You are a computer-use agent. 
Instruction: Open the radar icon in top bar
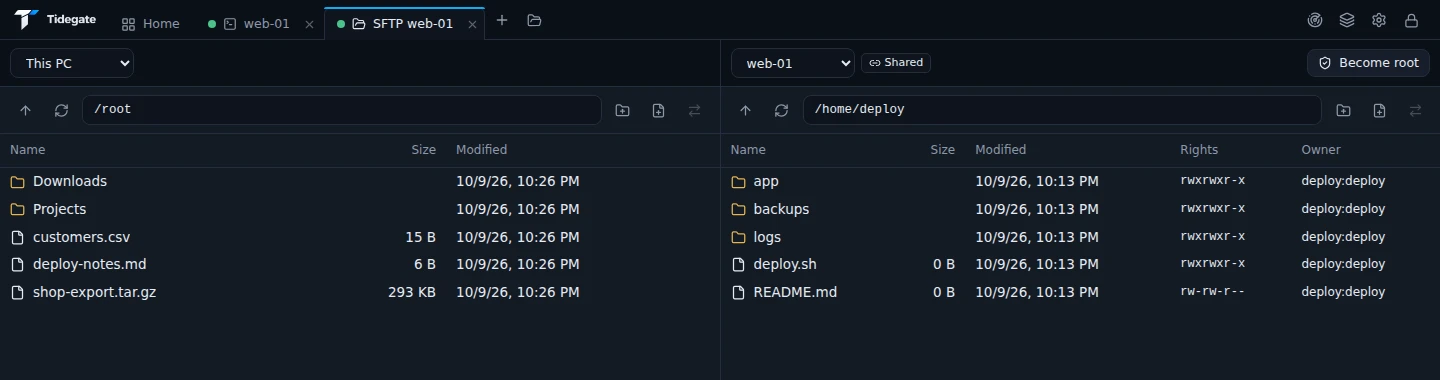pyautogui.click(x=1315, y=20)
